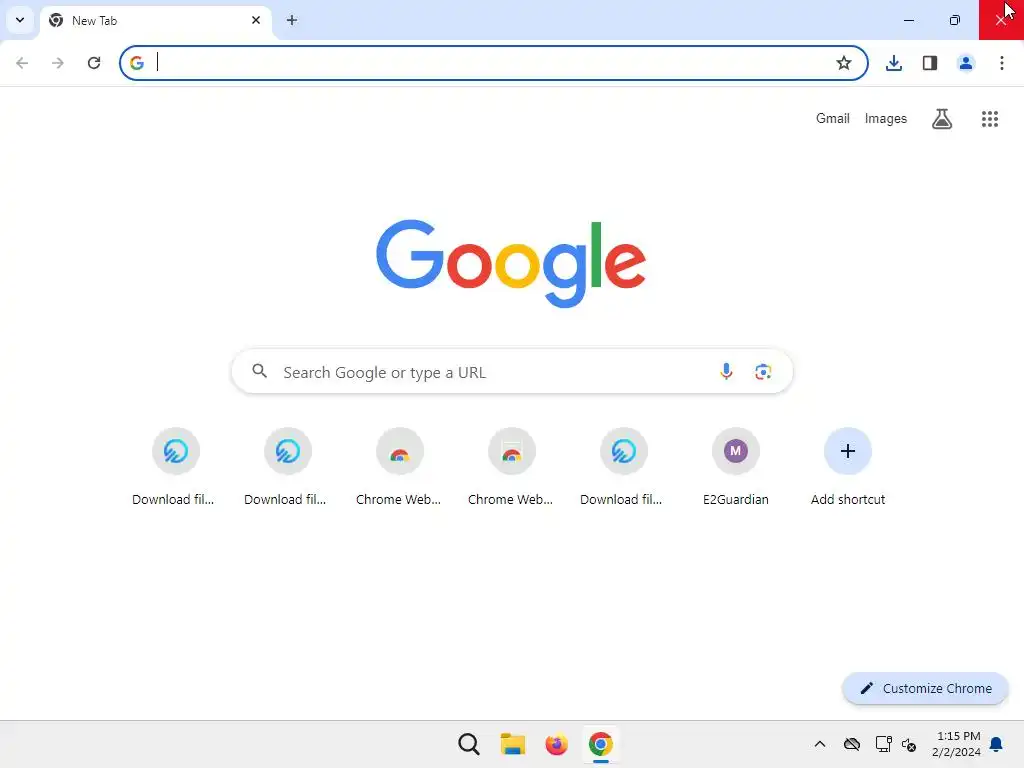Minimize the Chrome window
1024x768 pixels.
click(909, 20)
